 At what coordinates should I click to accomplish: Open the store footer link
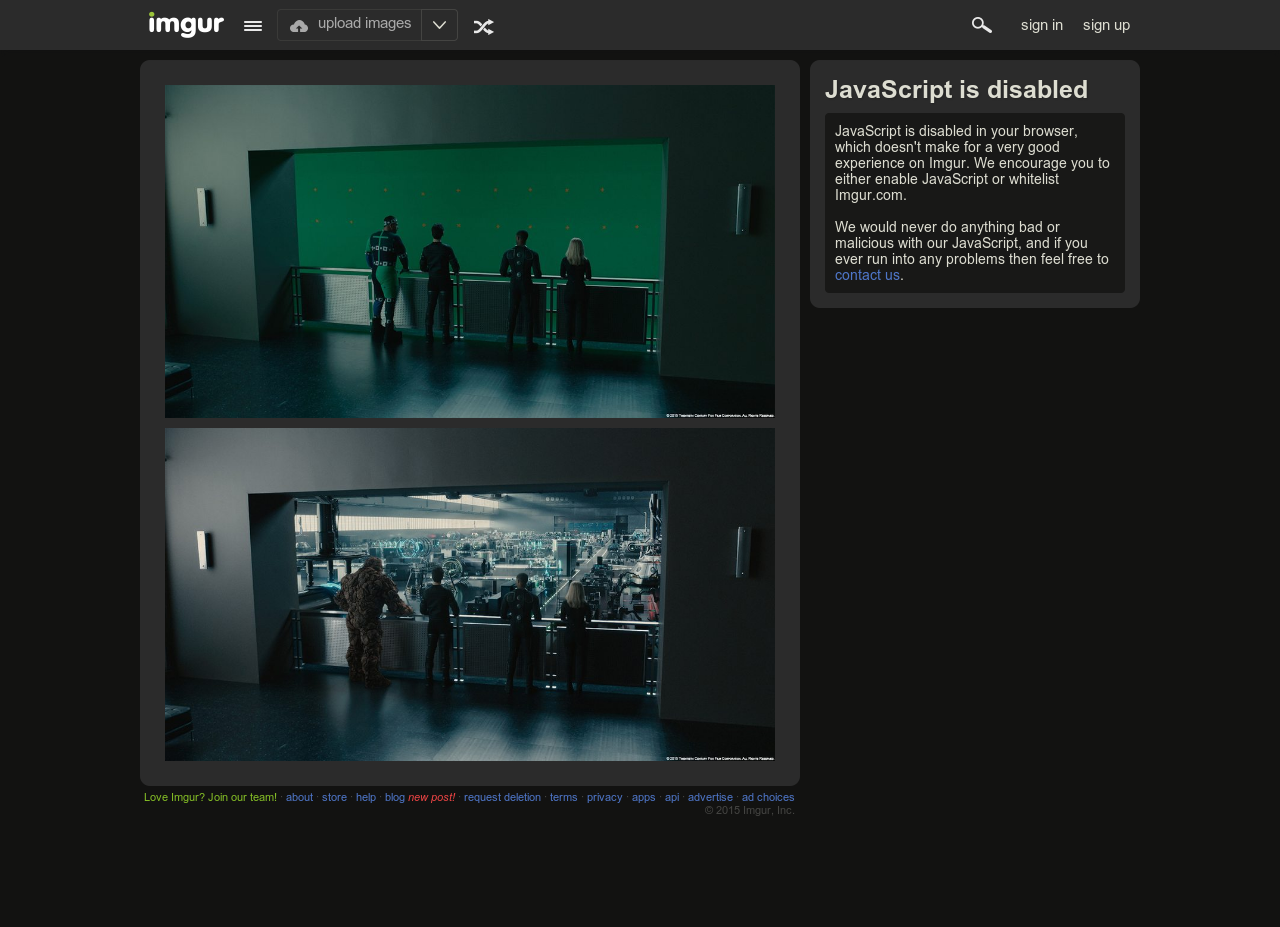(x=334, y=797)
